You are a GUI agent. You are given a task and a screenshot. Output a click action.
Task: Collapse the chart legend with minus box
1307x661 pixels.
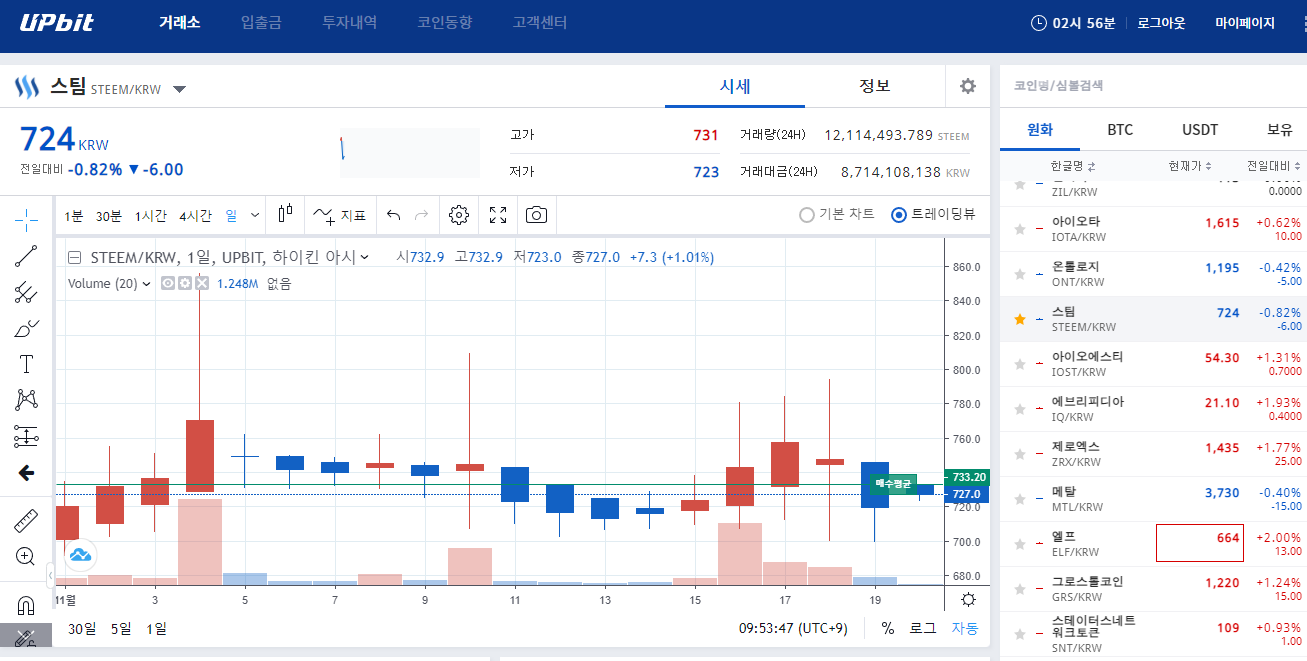(74, 257)
